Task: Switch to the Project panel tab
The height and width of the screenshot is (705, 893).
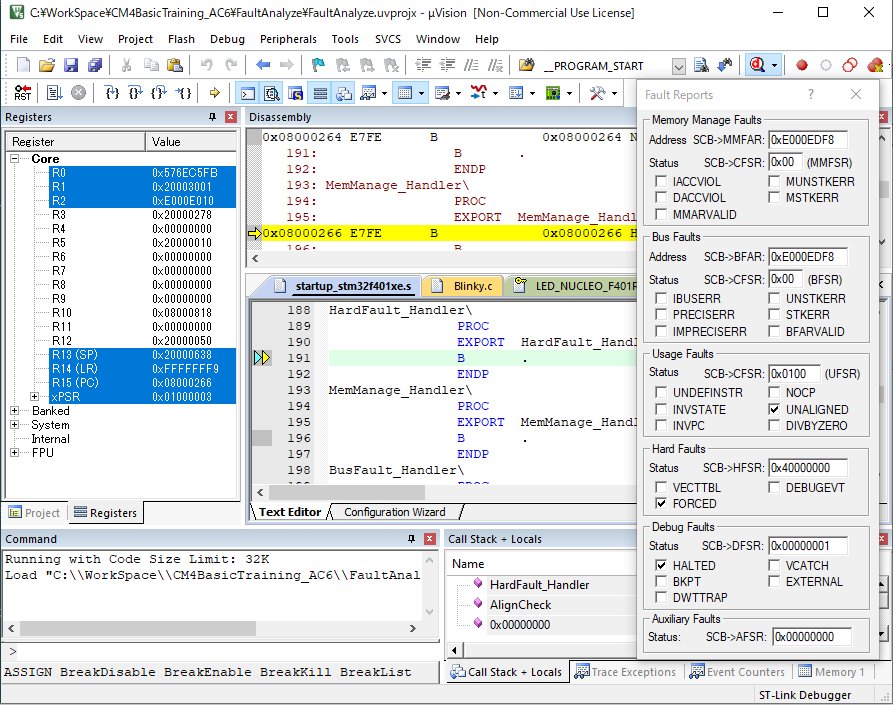Action: pos(35,513)
